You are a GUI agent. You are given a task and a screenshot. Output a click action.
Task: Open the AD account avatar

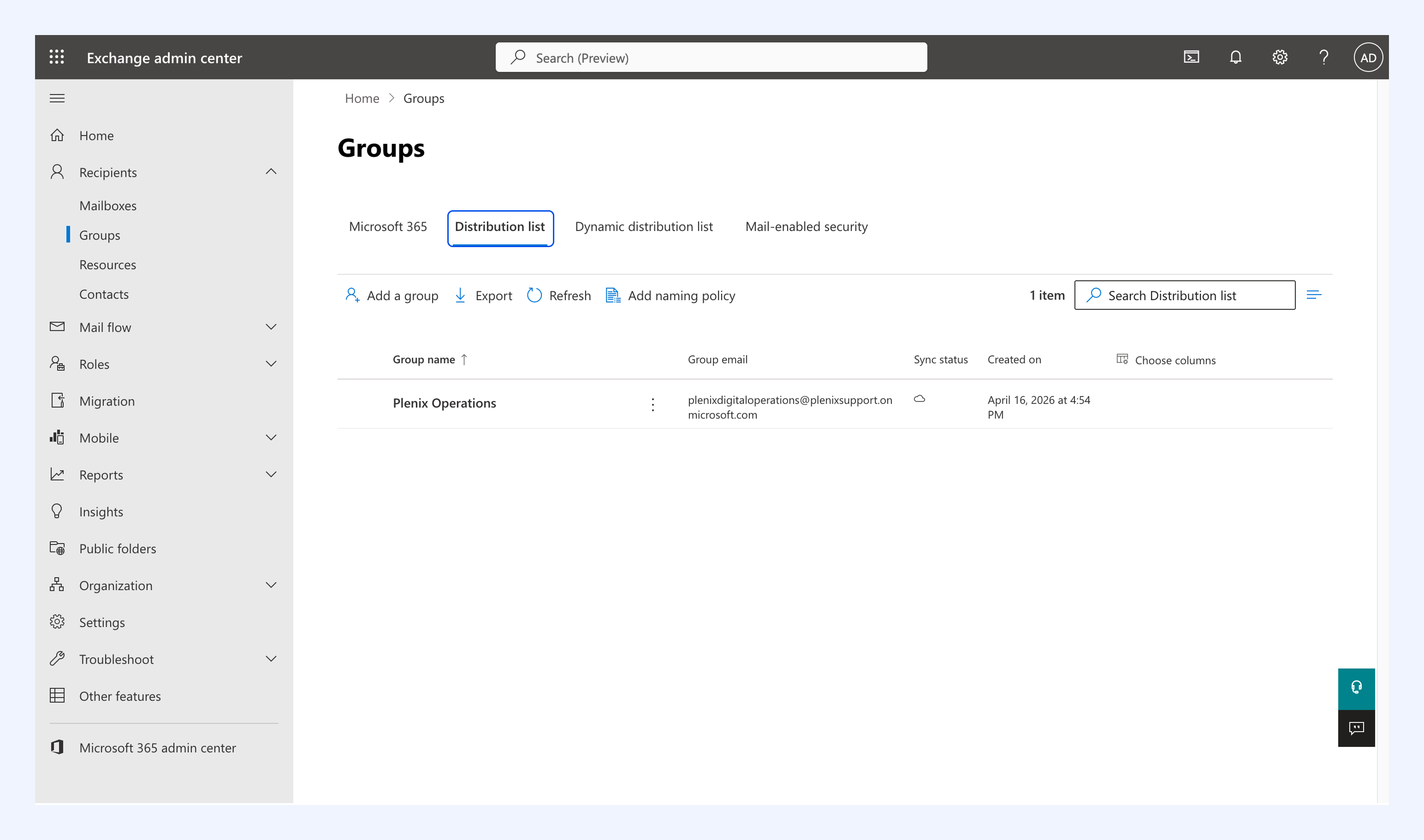point(1368,57)
